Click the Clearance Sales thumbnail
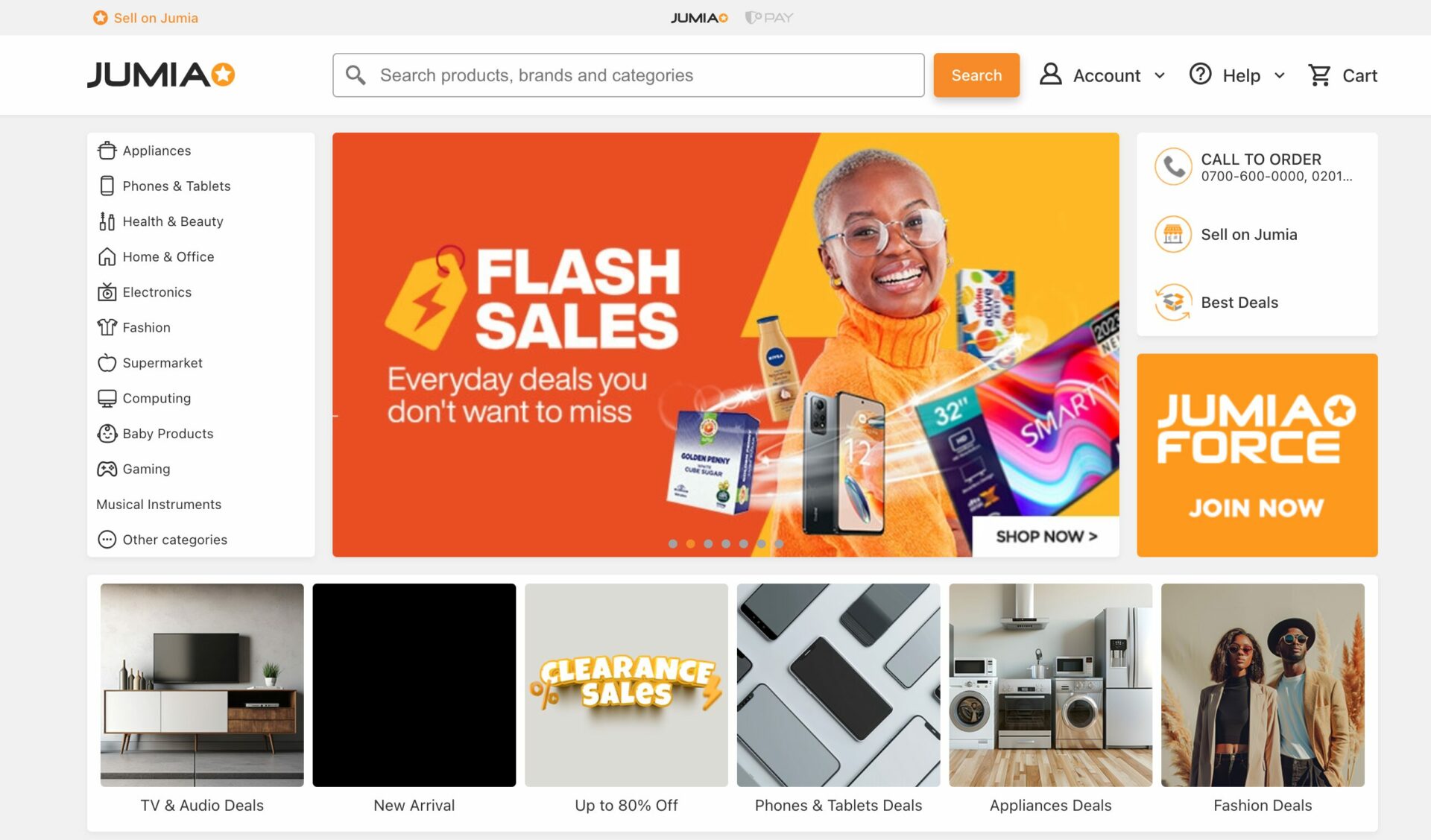The image size is (1431, 840). coord(626,685)
